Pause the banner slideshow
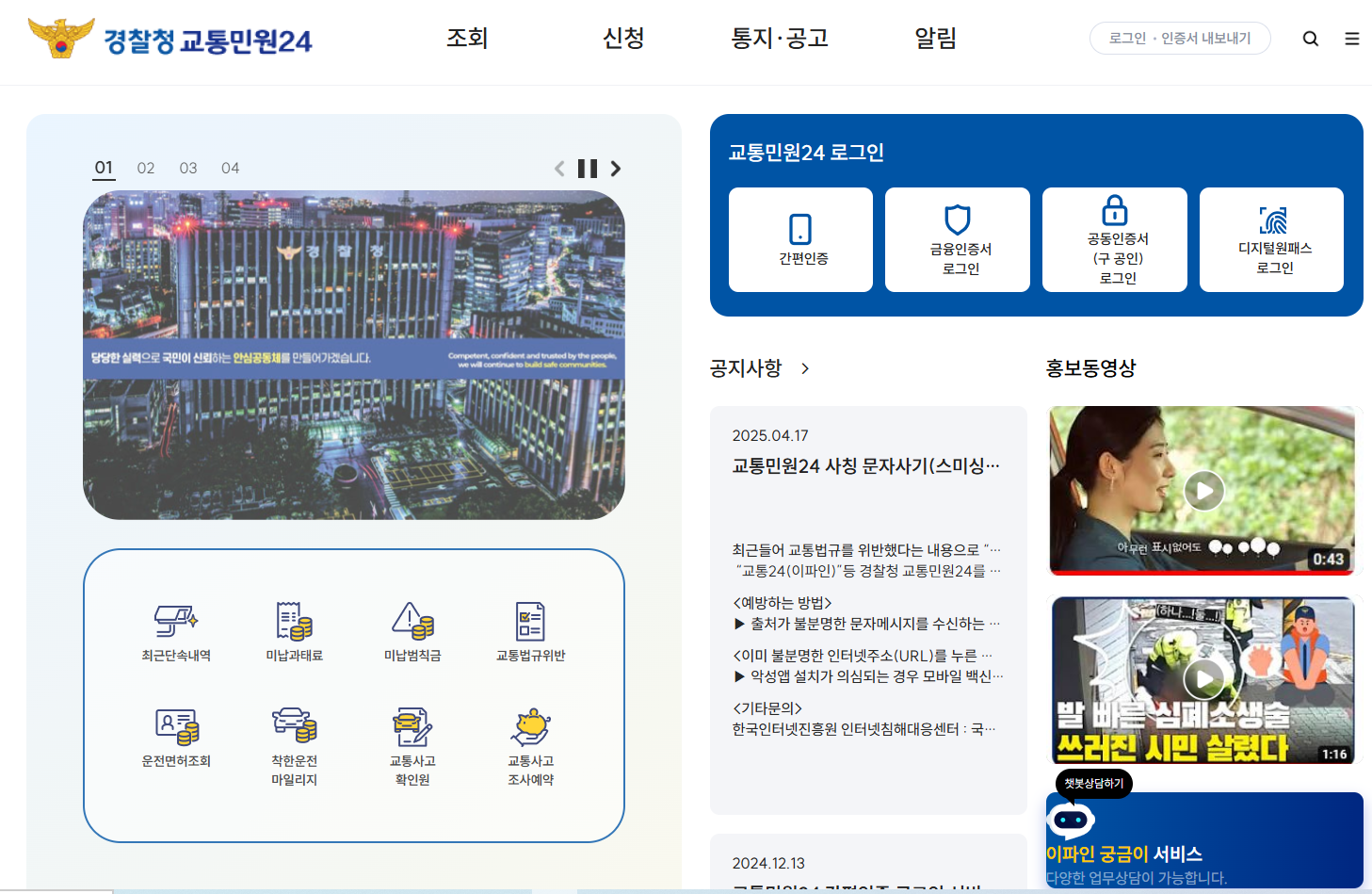The image size is (1372, 894). click(588, 169)
